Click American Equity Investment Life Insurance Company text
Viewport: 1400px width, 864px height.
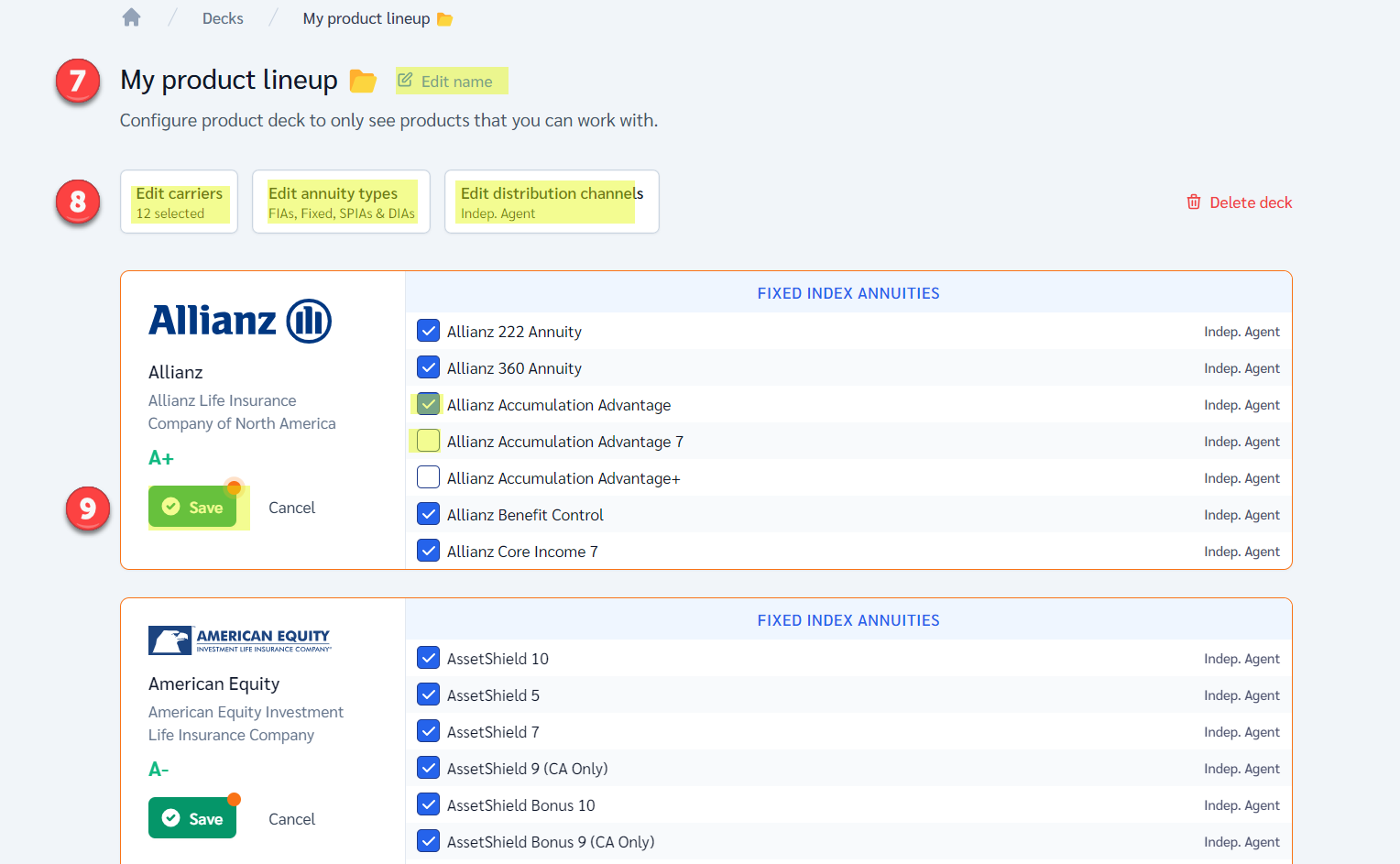click(x=246, y=724)
